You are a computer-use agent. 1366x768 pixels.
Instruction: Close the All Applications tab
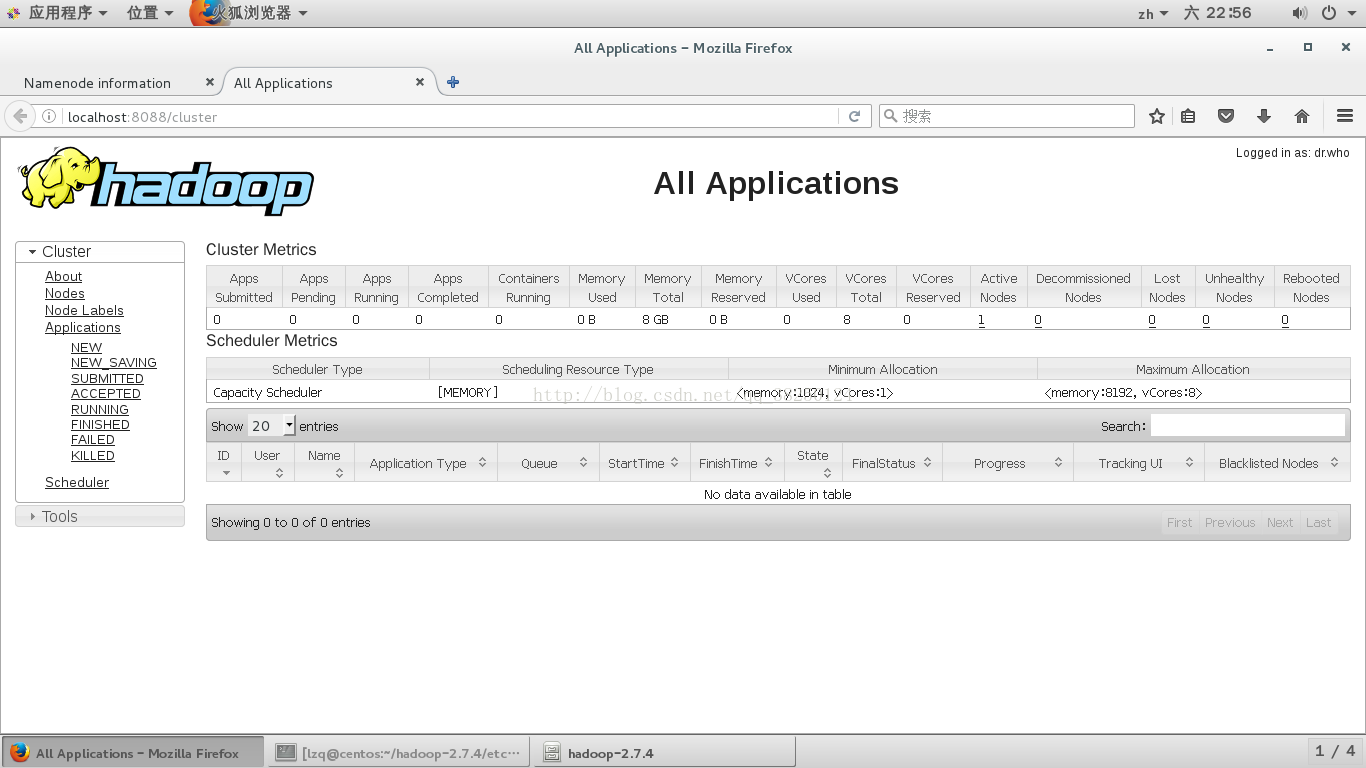[x=420, y=82]
